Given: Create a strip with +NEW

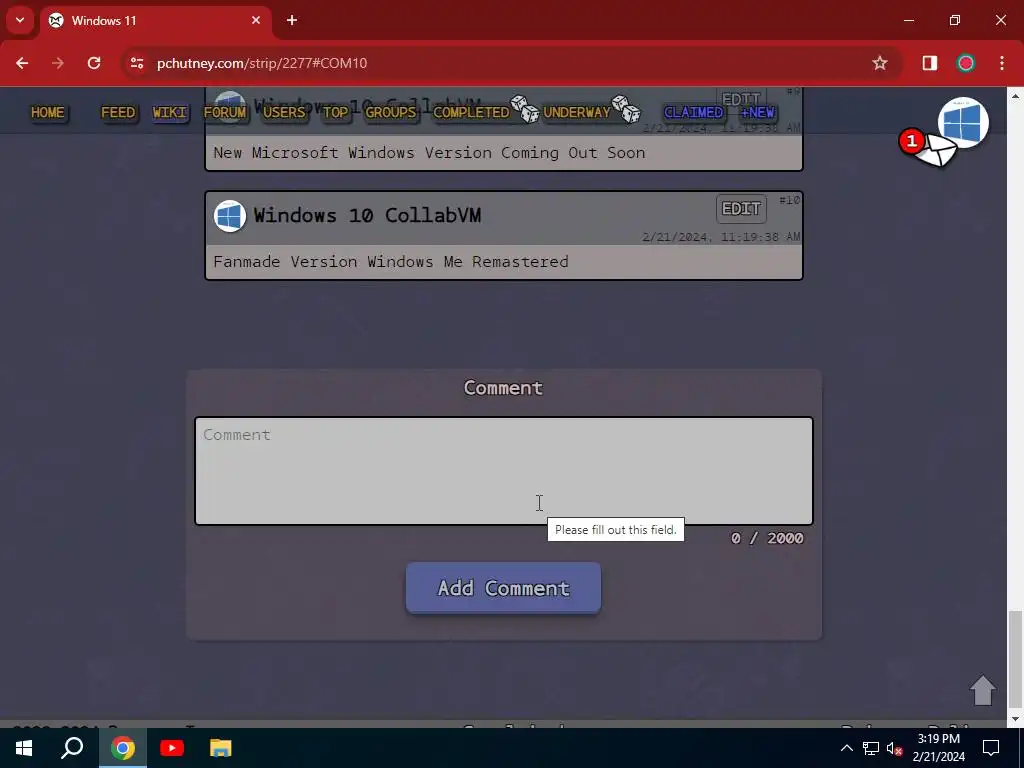Looking at the screenshot, I should click(758, 112).
